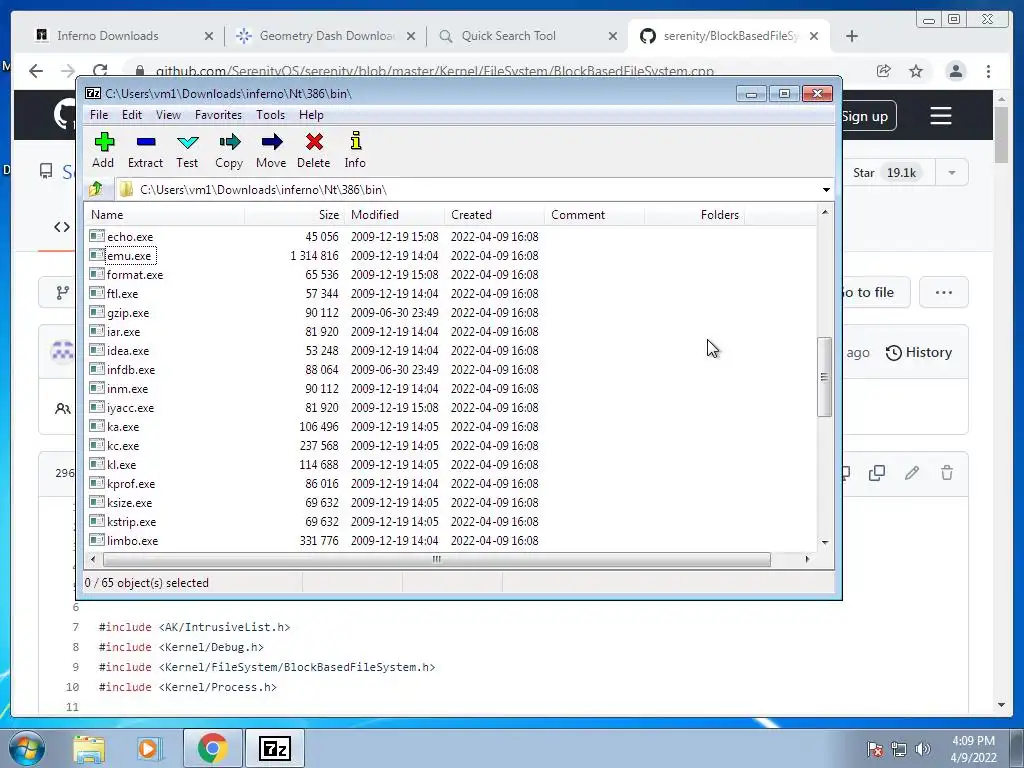1024x768 pixels.
Task: Click the Extract toolbar icon
Action: (x=146, y=142)
